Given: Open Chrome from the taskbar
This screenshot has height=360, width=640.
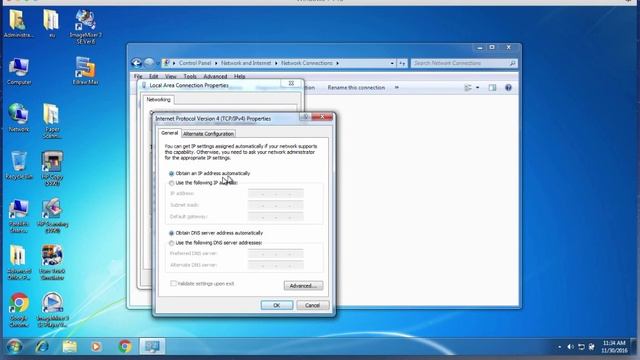Looking at the screenshot, I should [125, 347].
